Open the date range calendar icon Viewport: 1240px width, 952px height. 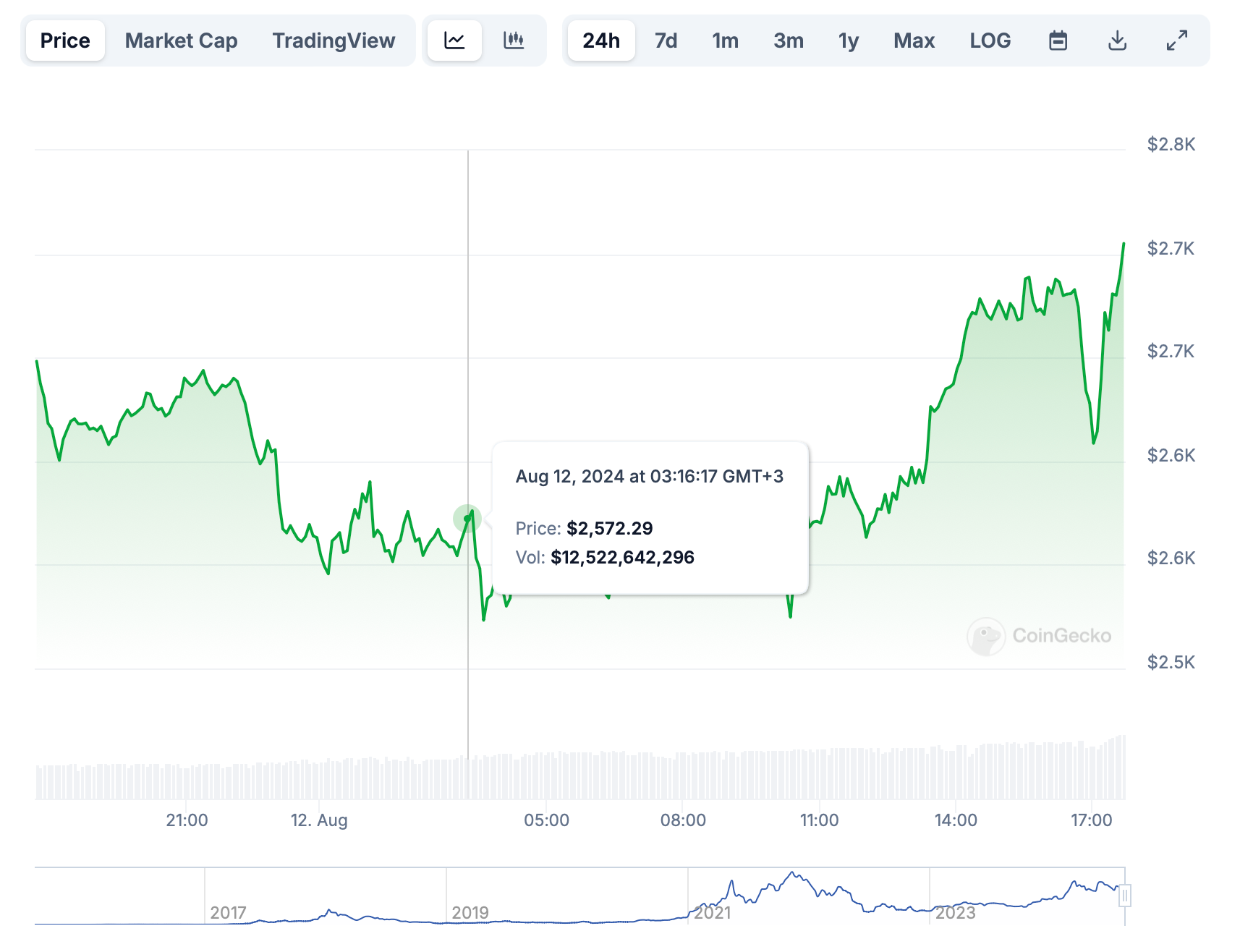1058,41
